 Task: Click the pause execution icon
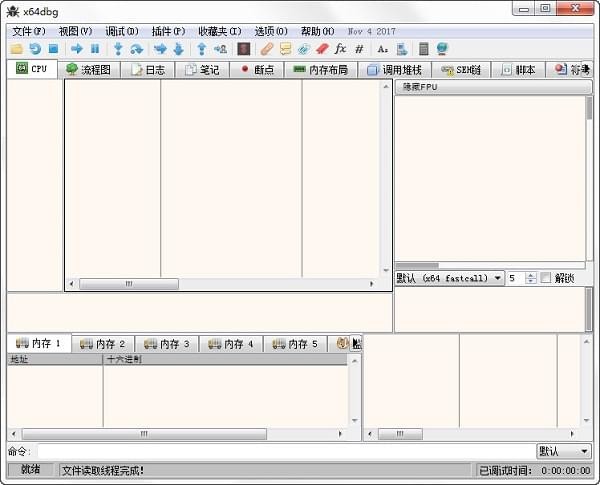95,48
